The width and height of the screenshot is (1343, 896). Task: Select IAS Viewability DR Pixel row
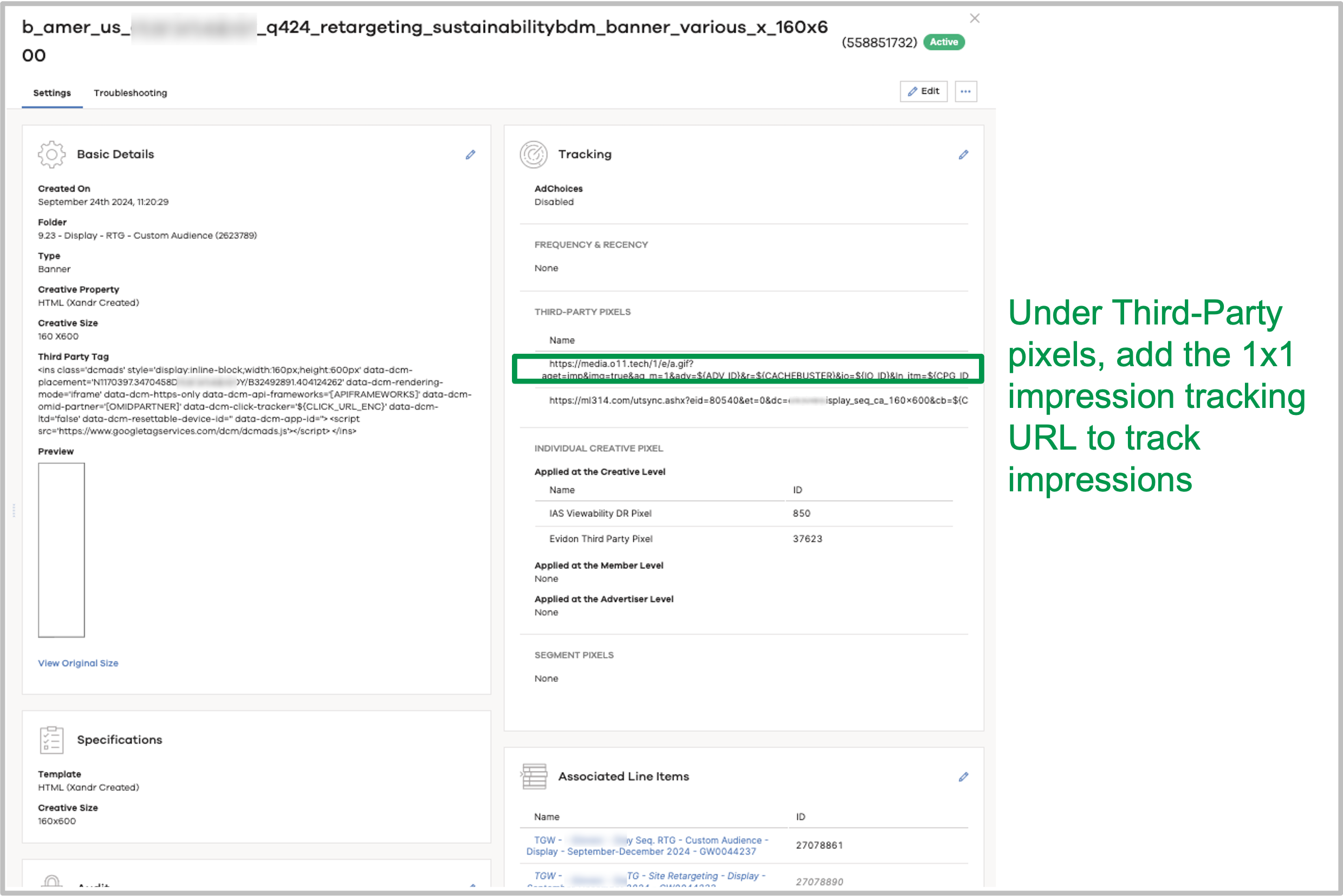point(743,513)
